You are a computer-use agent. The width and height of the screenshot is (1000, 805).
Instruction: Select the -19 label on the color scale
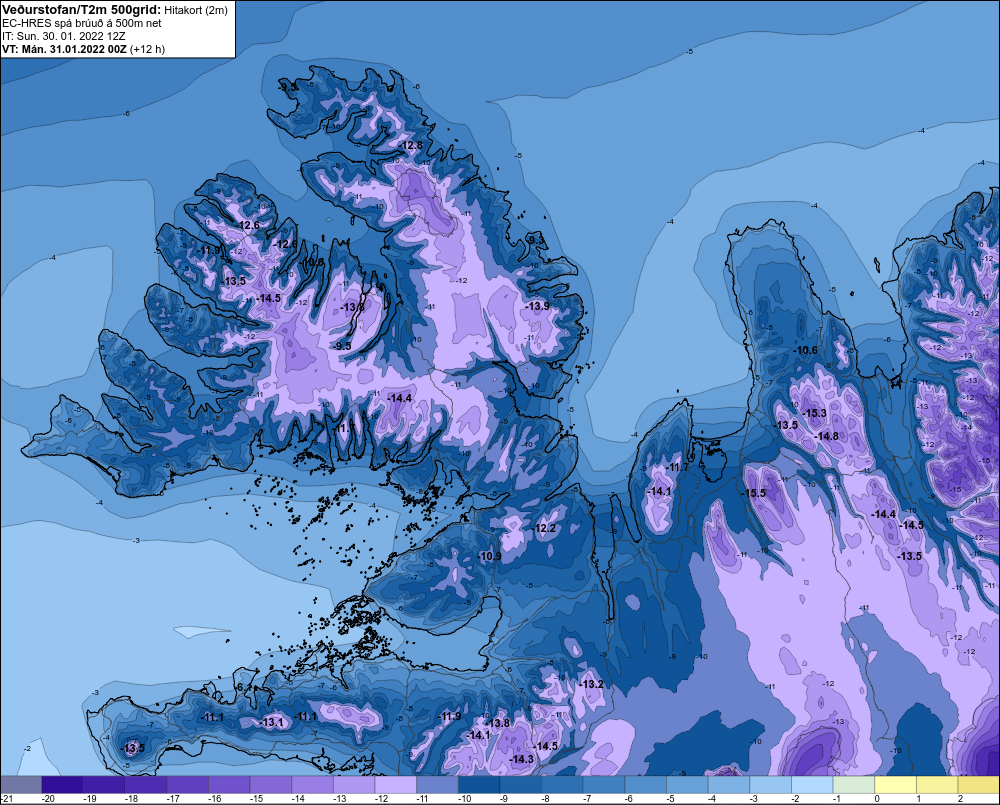pyautogui.click(x=89, y=799)
